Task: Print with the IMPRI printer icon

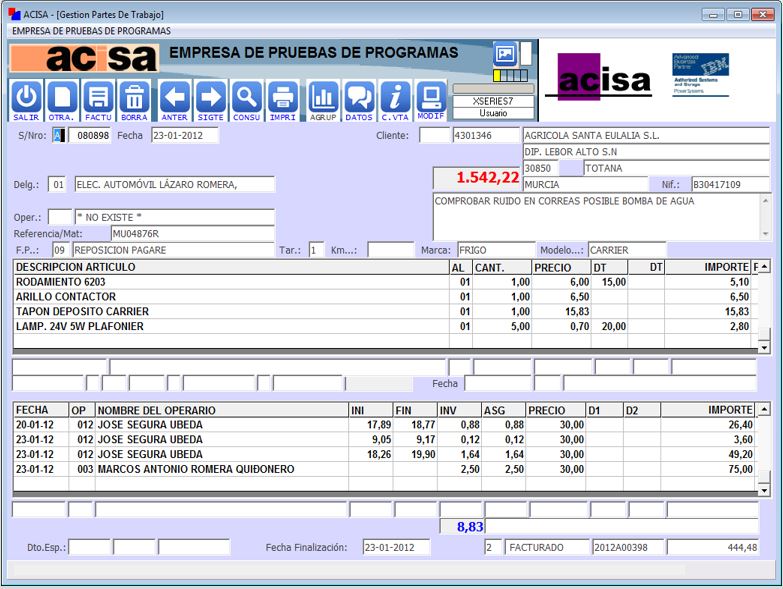Action: point(283,100)
